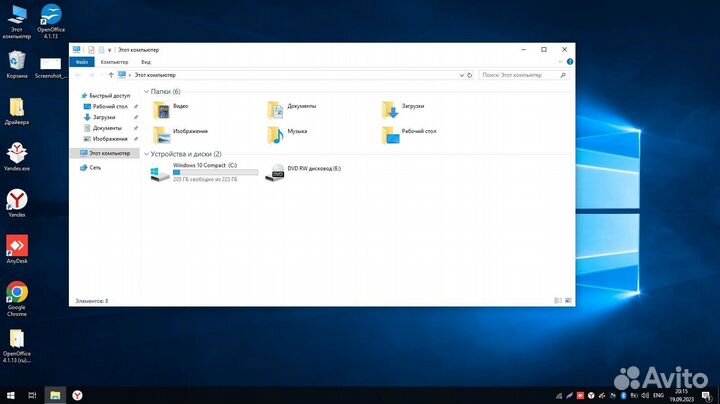
Task: Open the Вид ribbon tab
Action: click(x=146, y=62)
